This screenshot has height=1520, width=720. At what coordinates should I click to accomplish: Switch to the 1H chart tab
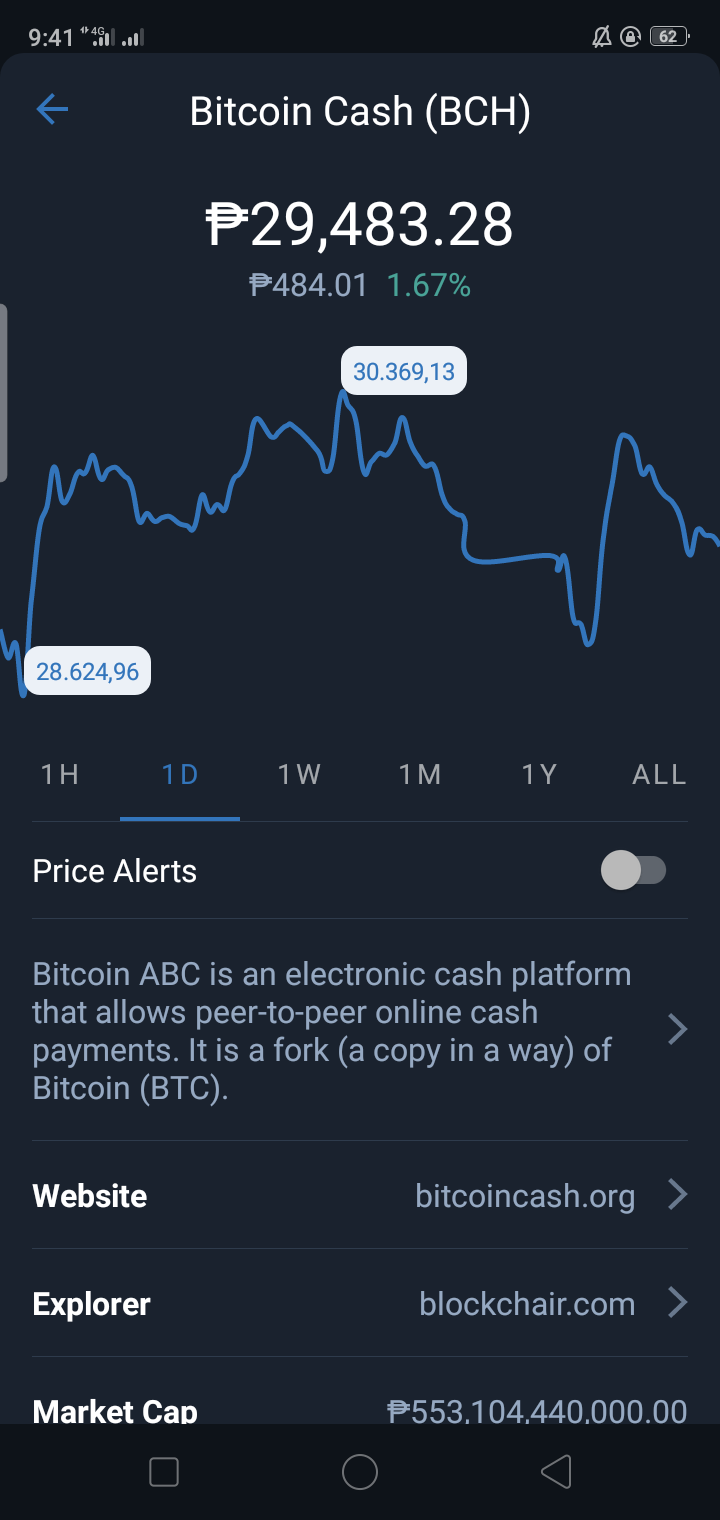pyautogui.click(x=60, y=775)
